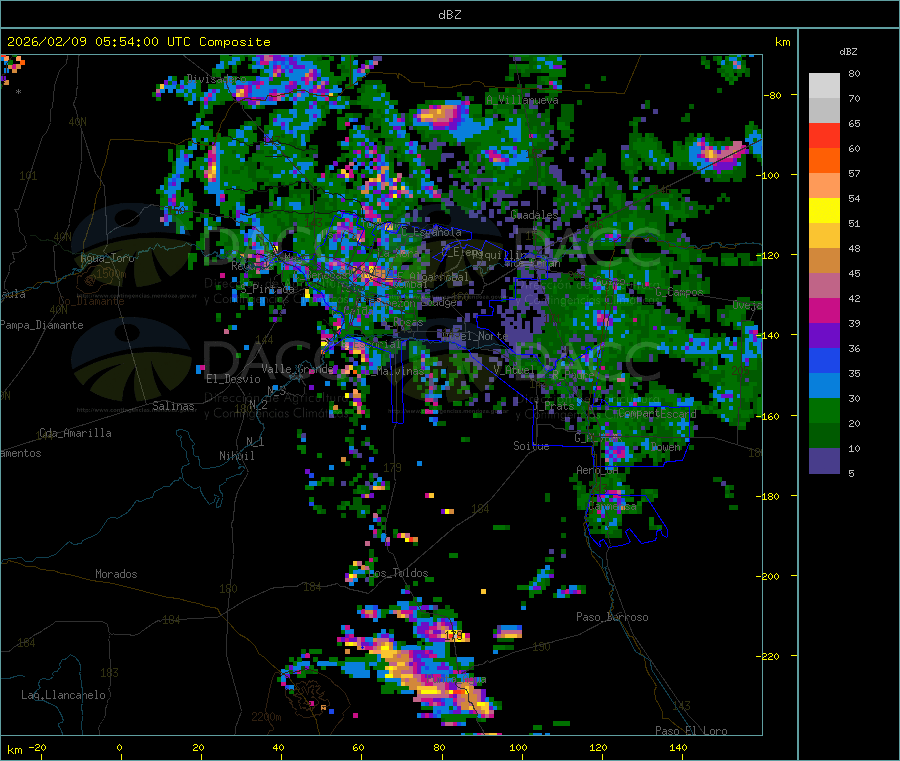Select the dark orange 57-60 dBZ swatch

[x=824, y=161]
